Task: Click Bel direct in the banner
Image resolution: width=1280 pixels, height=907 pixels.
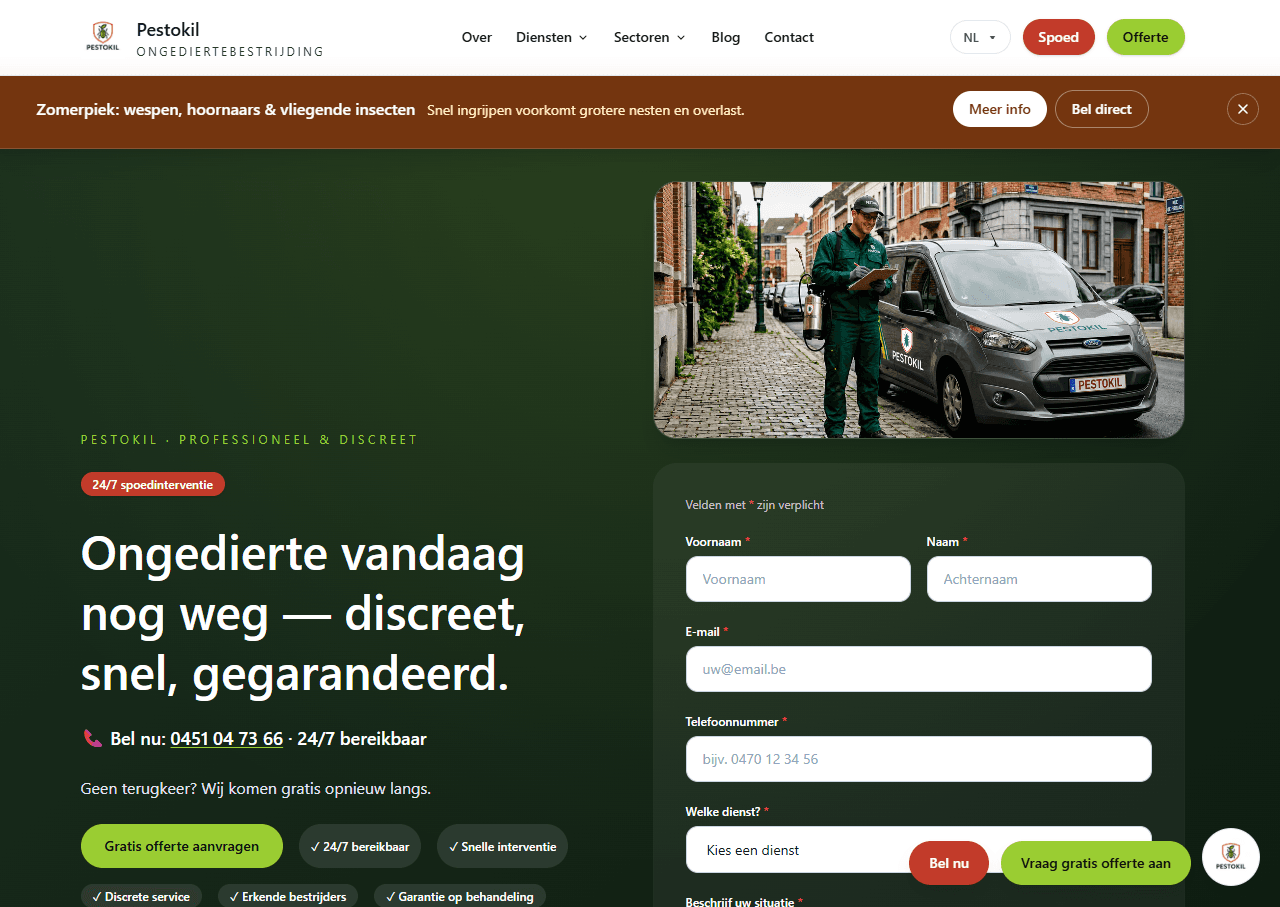Action: (x=1102, y=109)
